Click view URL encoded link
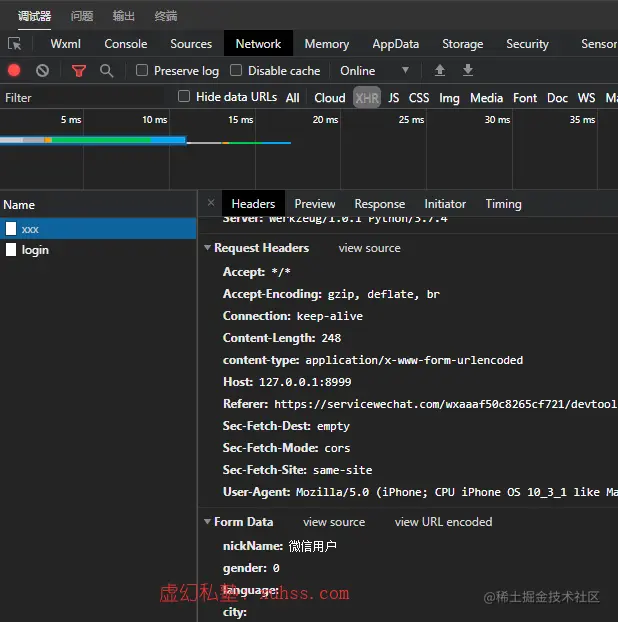The height and width of the screenshot is (622, 618). (443, 522)
